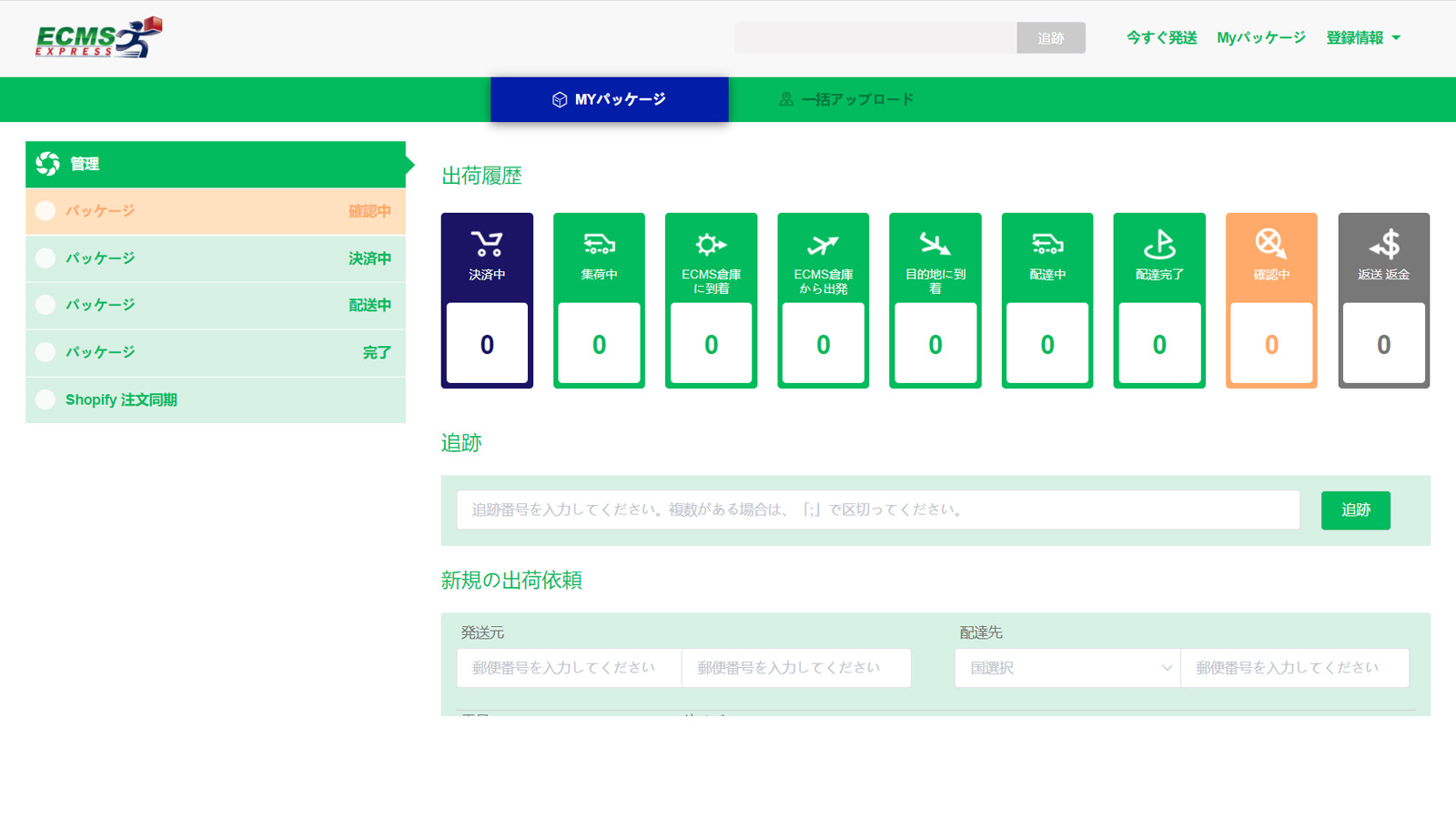This screenshot has width=1456, height=819.
Task: Open パッケージ 確認中 in sidebar
Action: (x=216, y=211)
